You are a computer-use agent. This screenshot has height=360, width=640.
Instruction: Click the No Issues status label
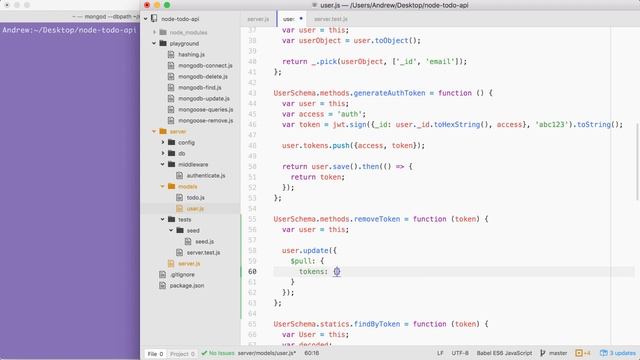click(222, 353)
